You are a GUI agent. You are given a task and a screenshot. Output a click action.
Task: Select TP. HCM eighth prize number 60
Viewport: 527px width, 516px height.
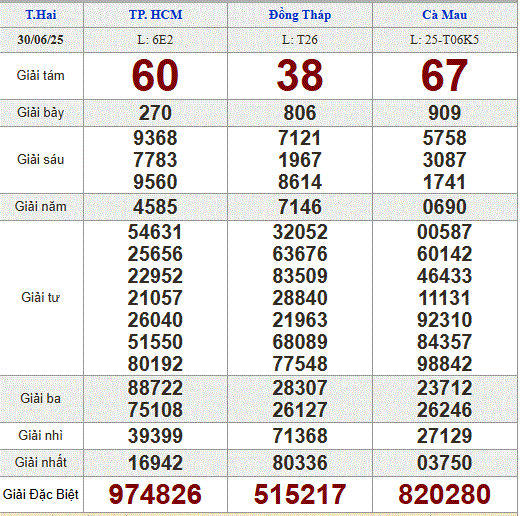pyautogui.click(x=155, y=75)
